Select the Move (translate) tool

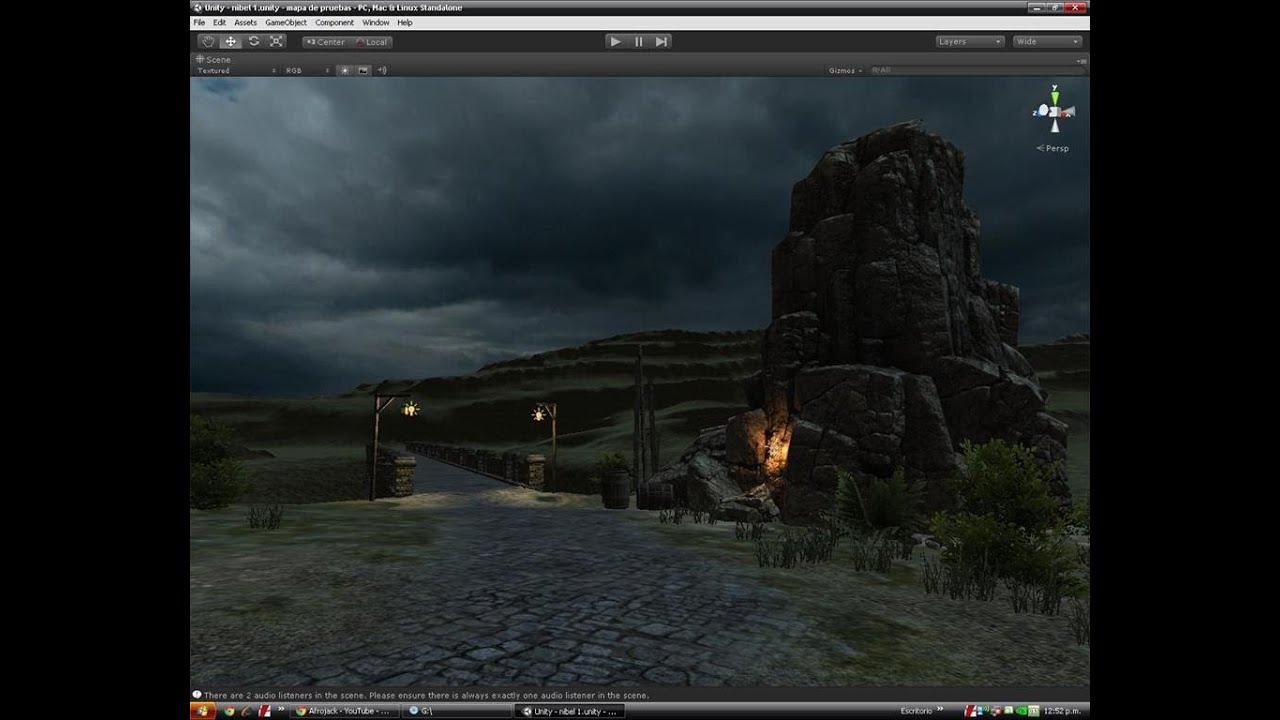click(x=231, y=41)
